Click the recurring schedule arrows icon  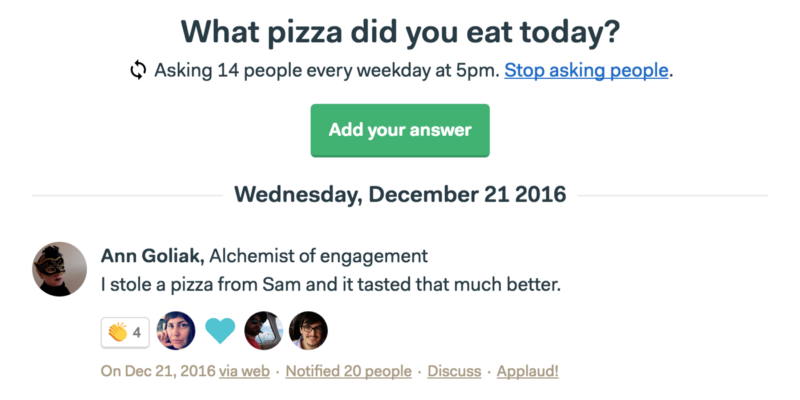point(138,70)
